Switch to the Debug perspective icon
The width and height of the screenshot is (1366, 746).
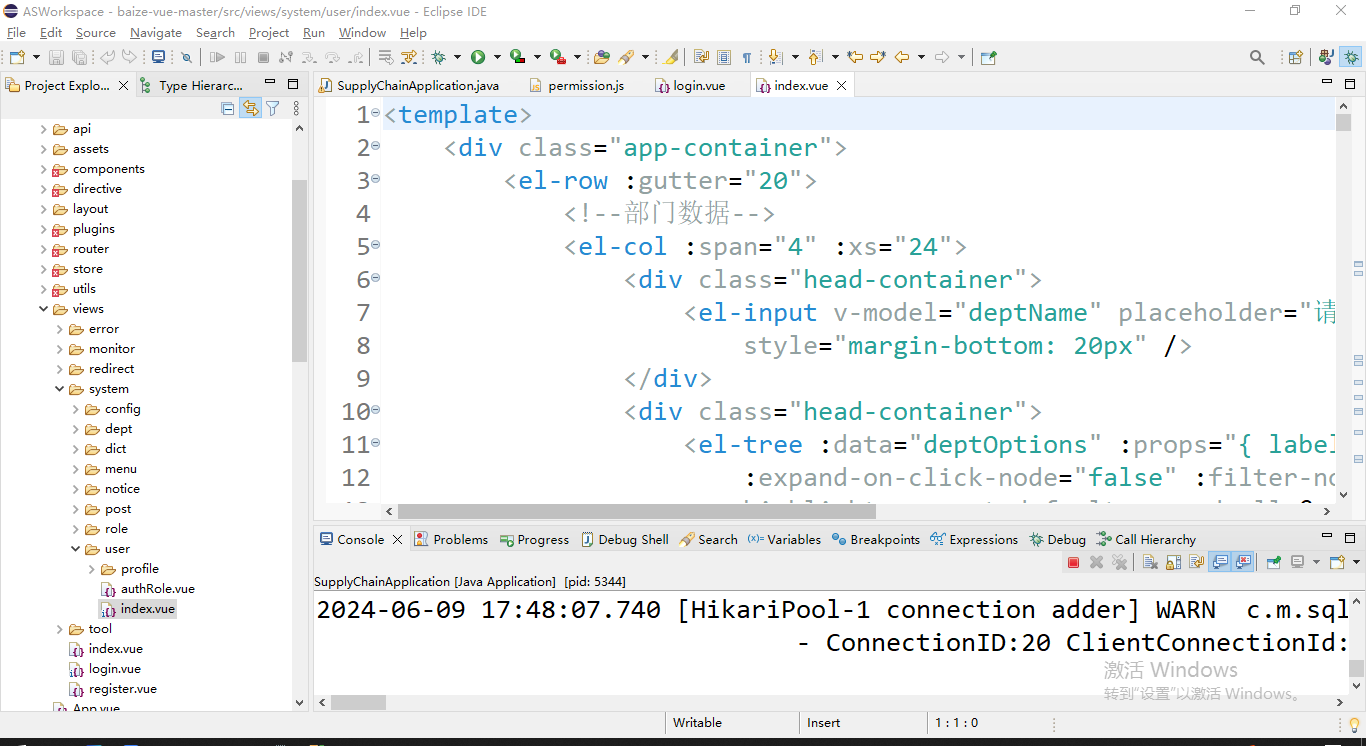pos(1351,57)
